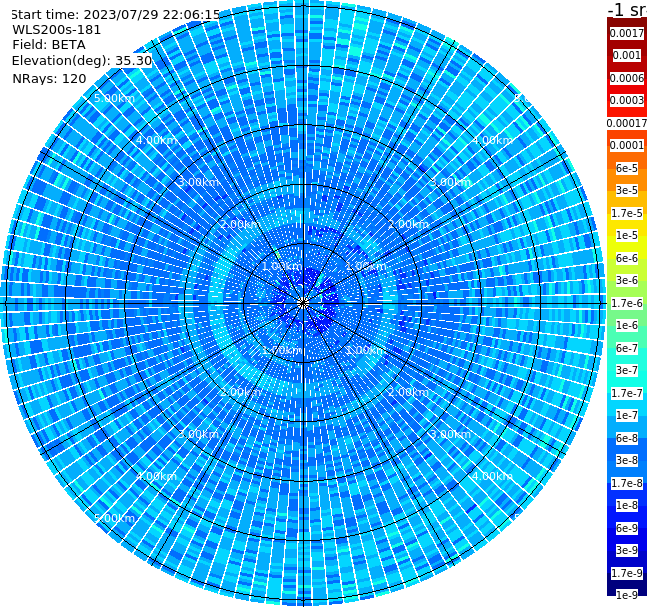Click the 0.0001 colorbar label

pos(627,145)
